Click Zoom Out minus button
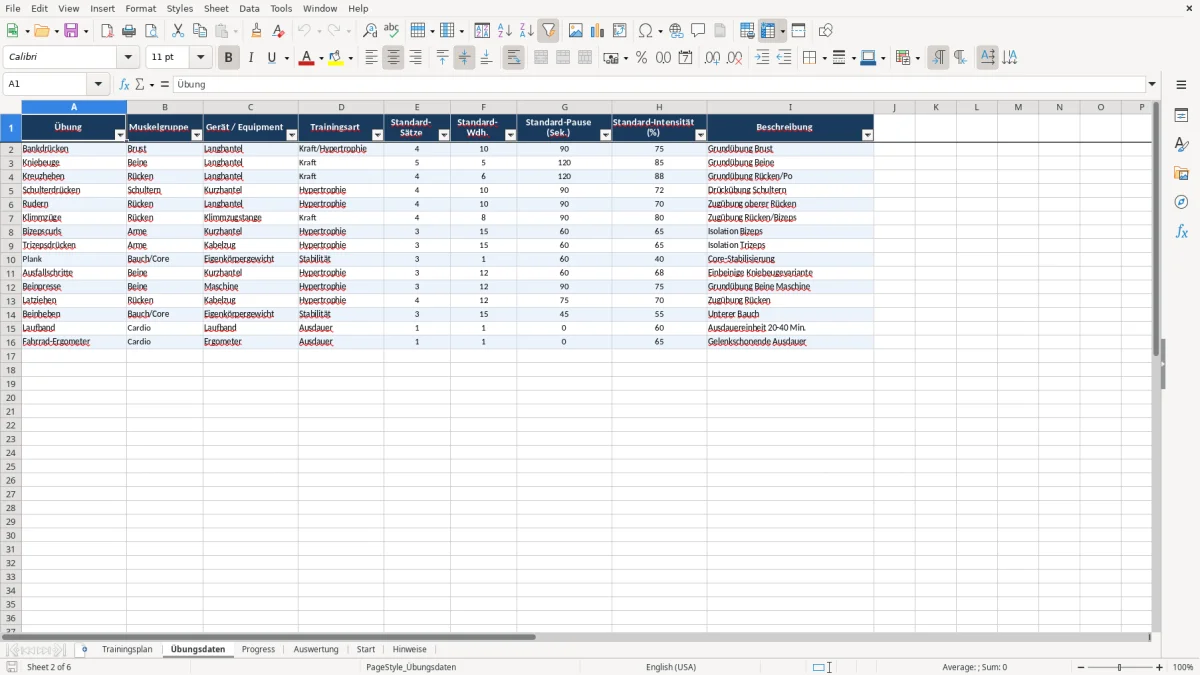 point(1081,667)
